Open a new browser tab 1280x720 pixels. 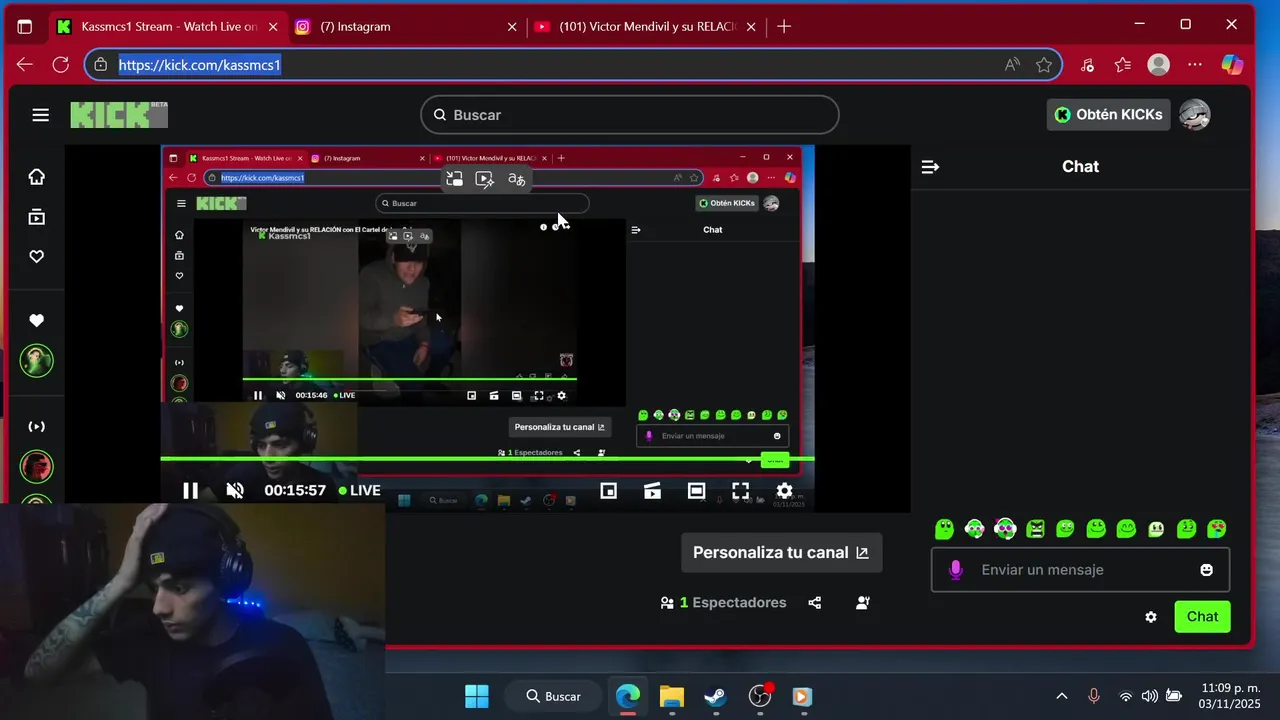784,27
